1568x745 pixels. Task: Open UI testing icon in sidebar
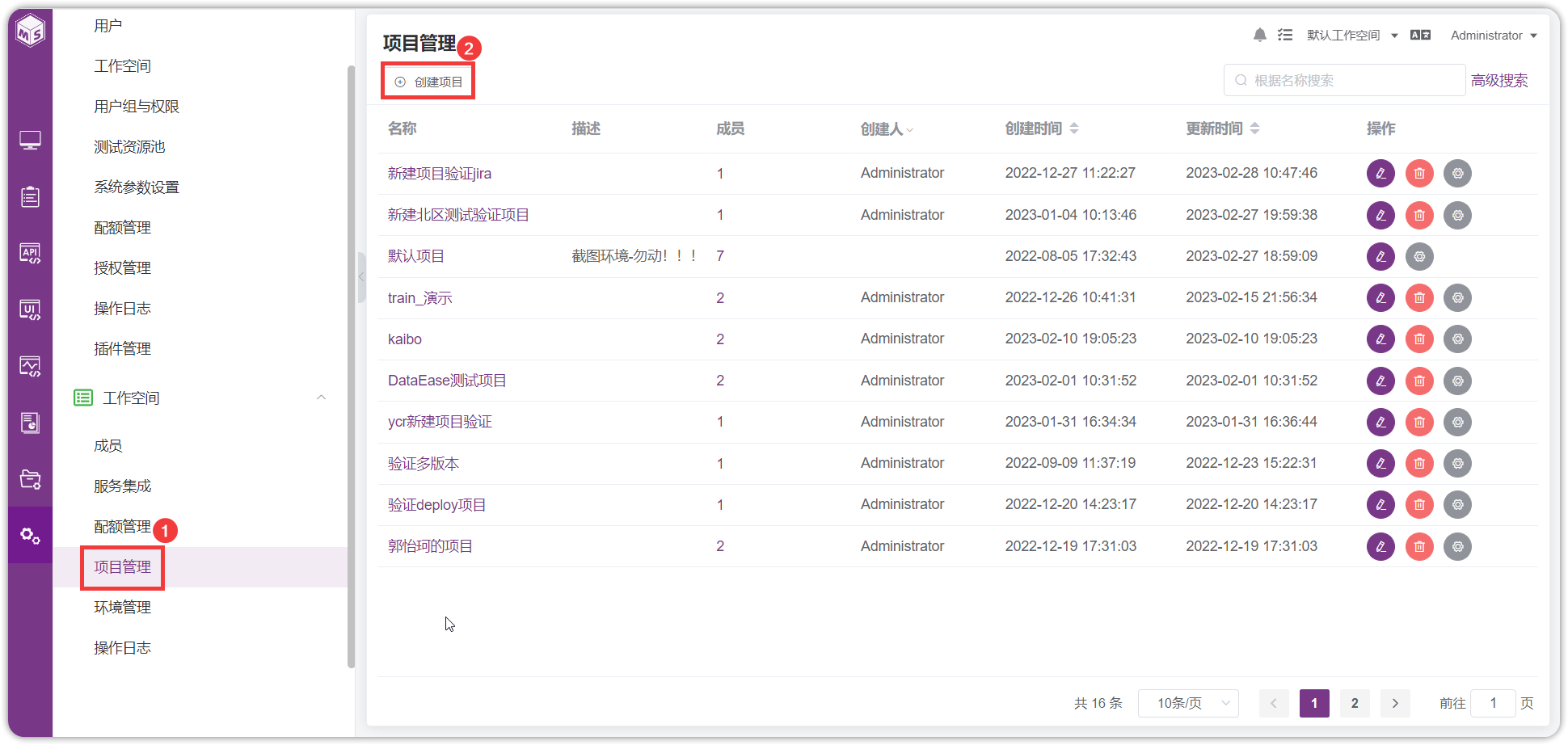(30, 309)
